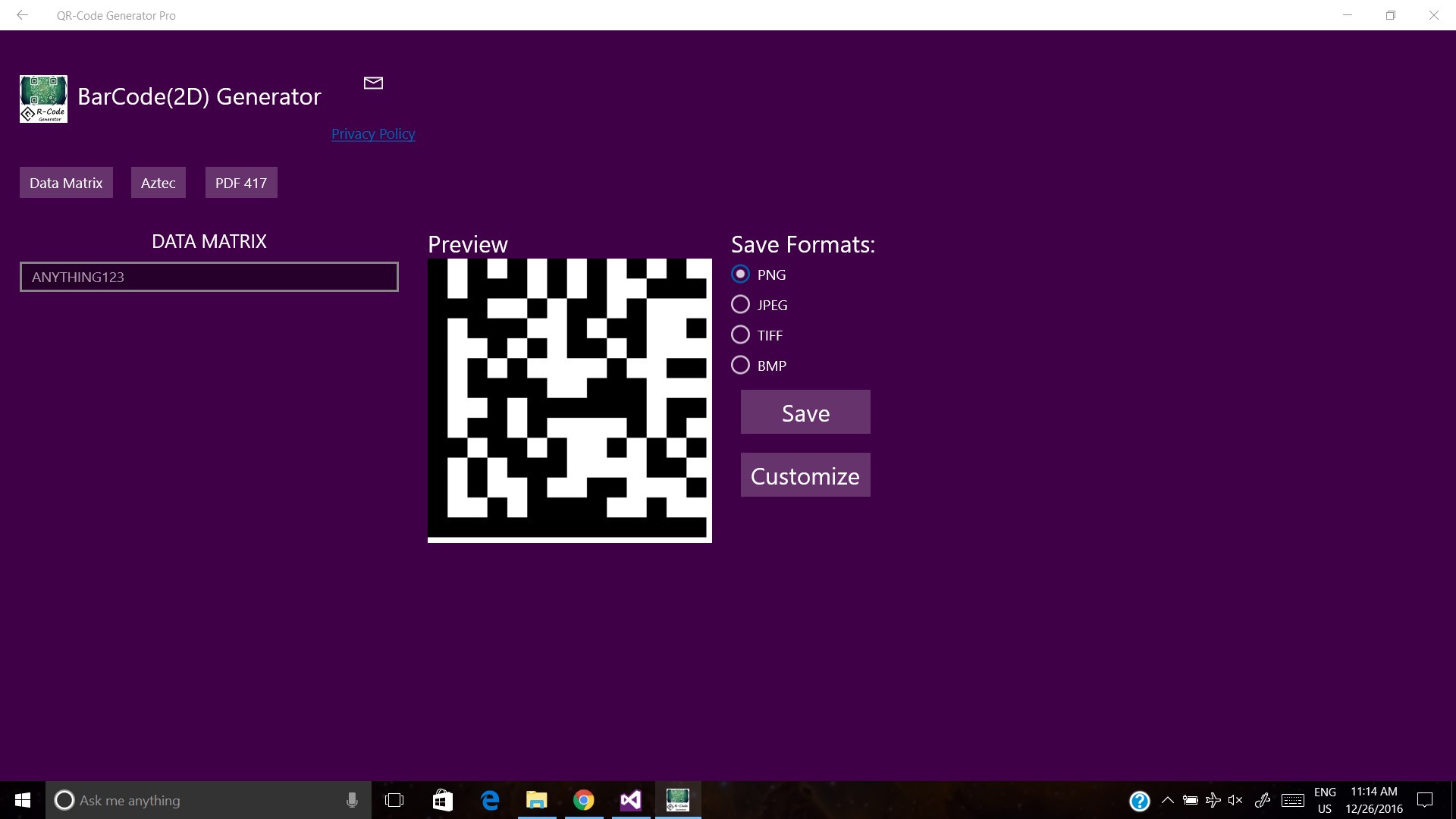Viewport: 1456px width, 819px height.
Task: Switch to the Data Matrix barcode type
Action: pyautogui.click(x=66, y=183)
